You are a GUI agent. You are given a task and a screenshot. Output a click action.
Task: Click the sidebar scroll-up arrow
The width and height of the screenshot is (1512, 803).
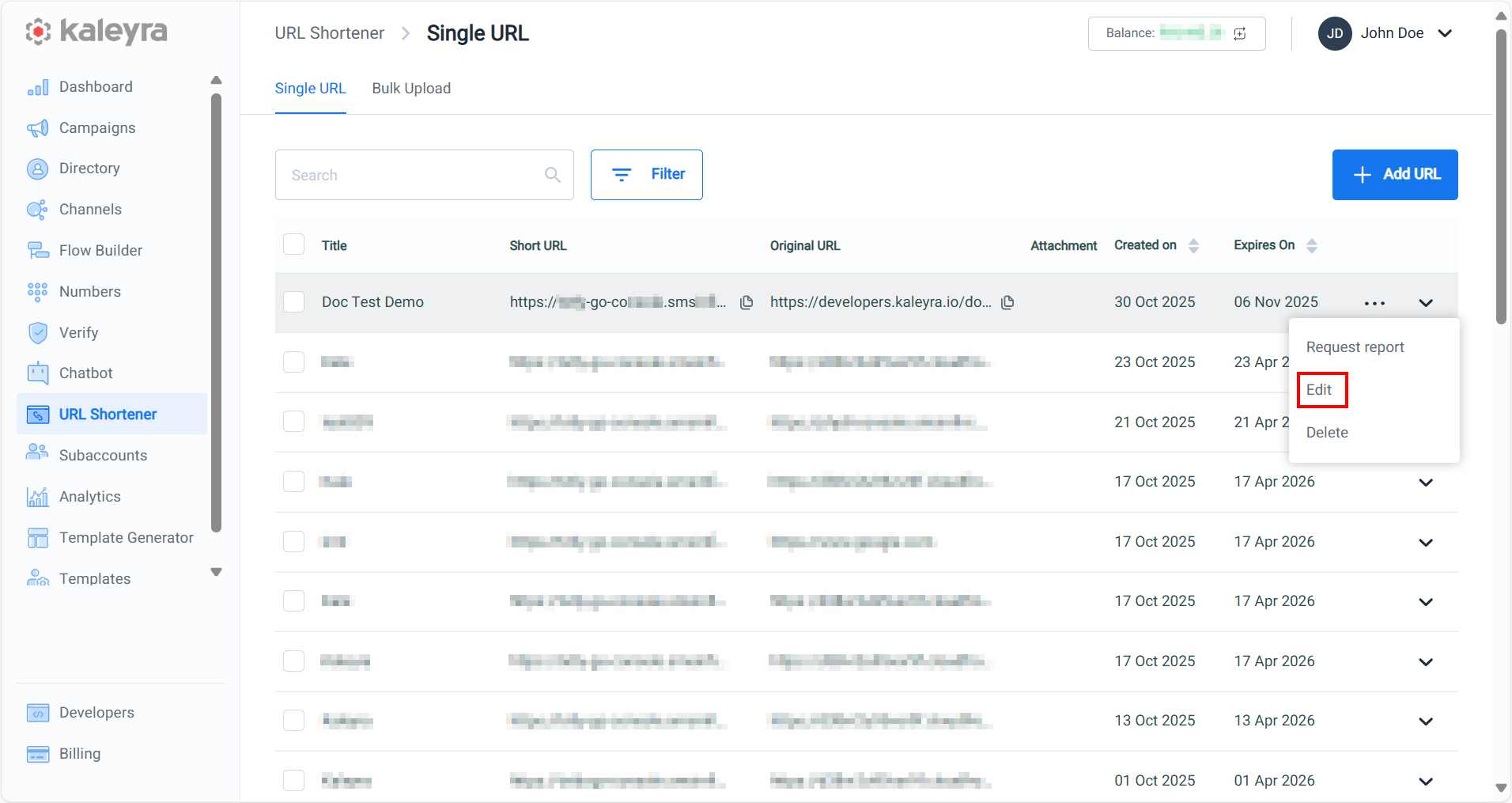(216, 80)
